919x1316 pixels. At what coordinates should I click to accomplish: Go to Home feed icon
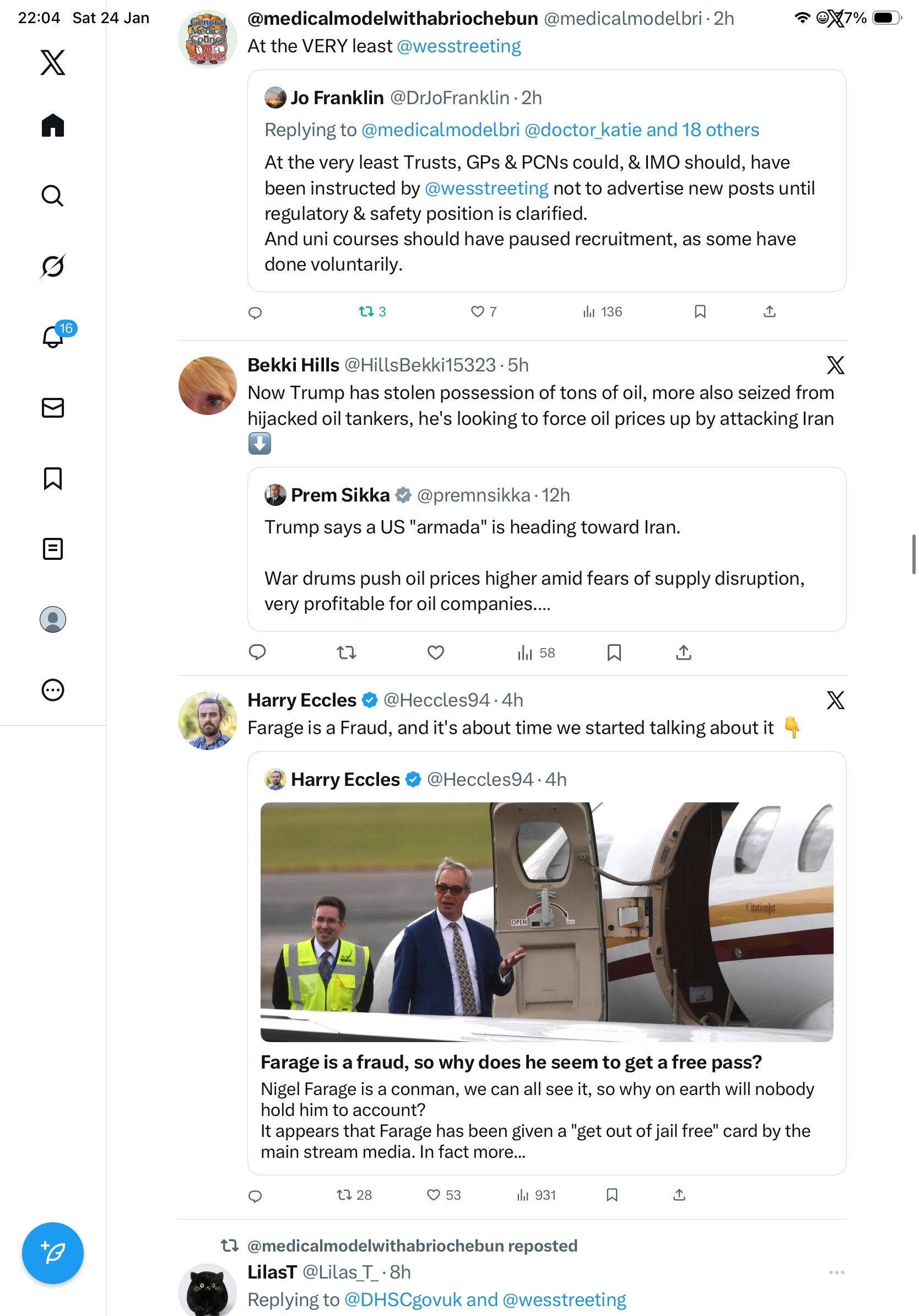(53, 125)
